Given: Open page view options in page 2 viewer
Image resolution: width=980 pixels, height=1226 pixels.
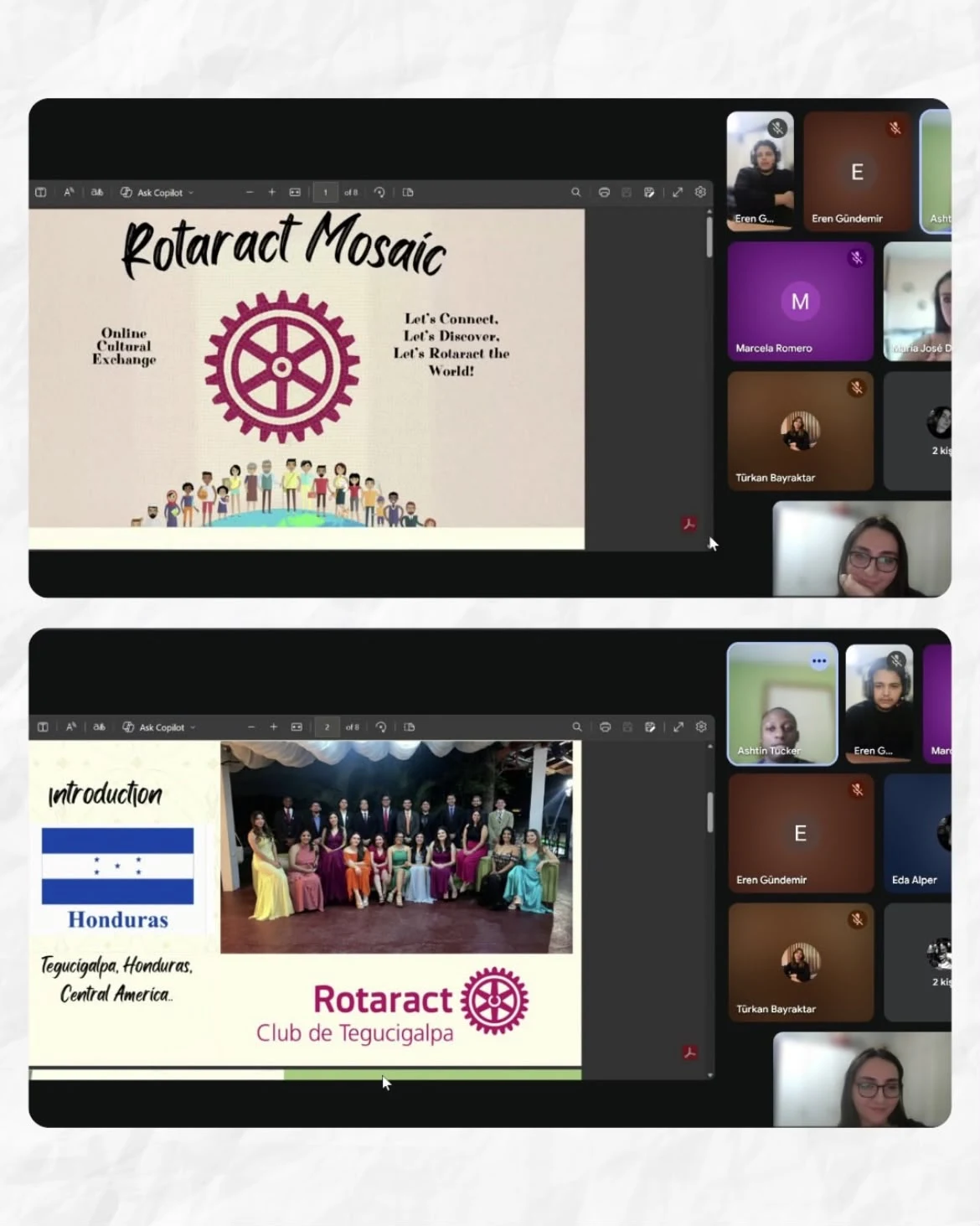Looking at the screenshot, I should [x=410, y=727].
